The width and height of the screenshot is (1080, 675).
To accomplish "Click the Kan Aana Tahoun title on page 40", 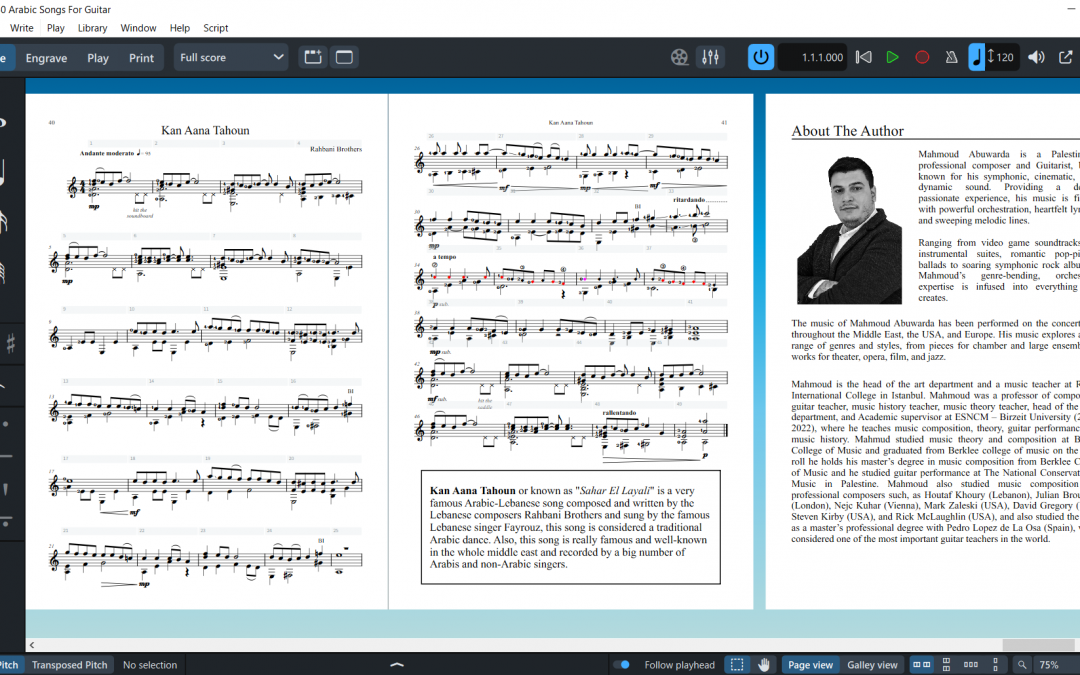I will pyautogui.click(x=205, y=130).
